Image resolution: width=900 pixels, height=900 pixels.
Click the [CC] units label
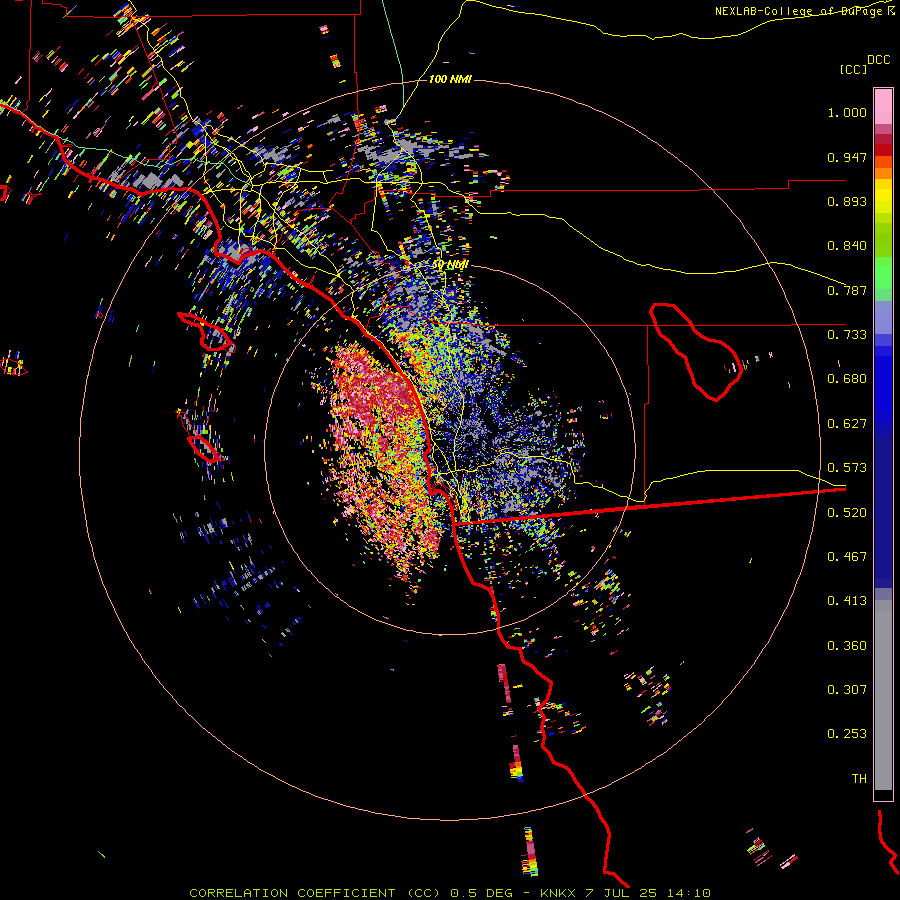[853, 69]
